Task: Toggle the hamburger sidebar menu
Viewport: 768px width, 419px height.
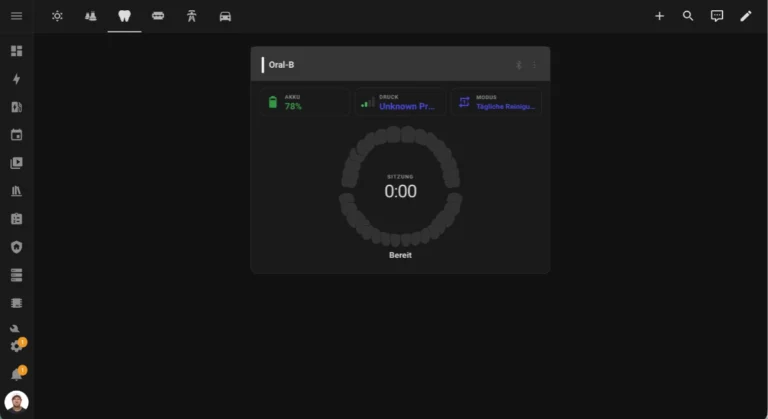Action: click(16, 16)
